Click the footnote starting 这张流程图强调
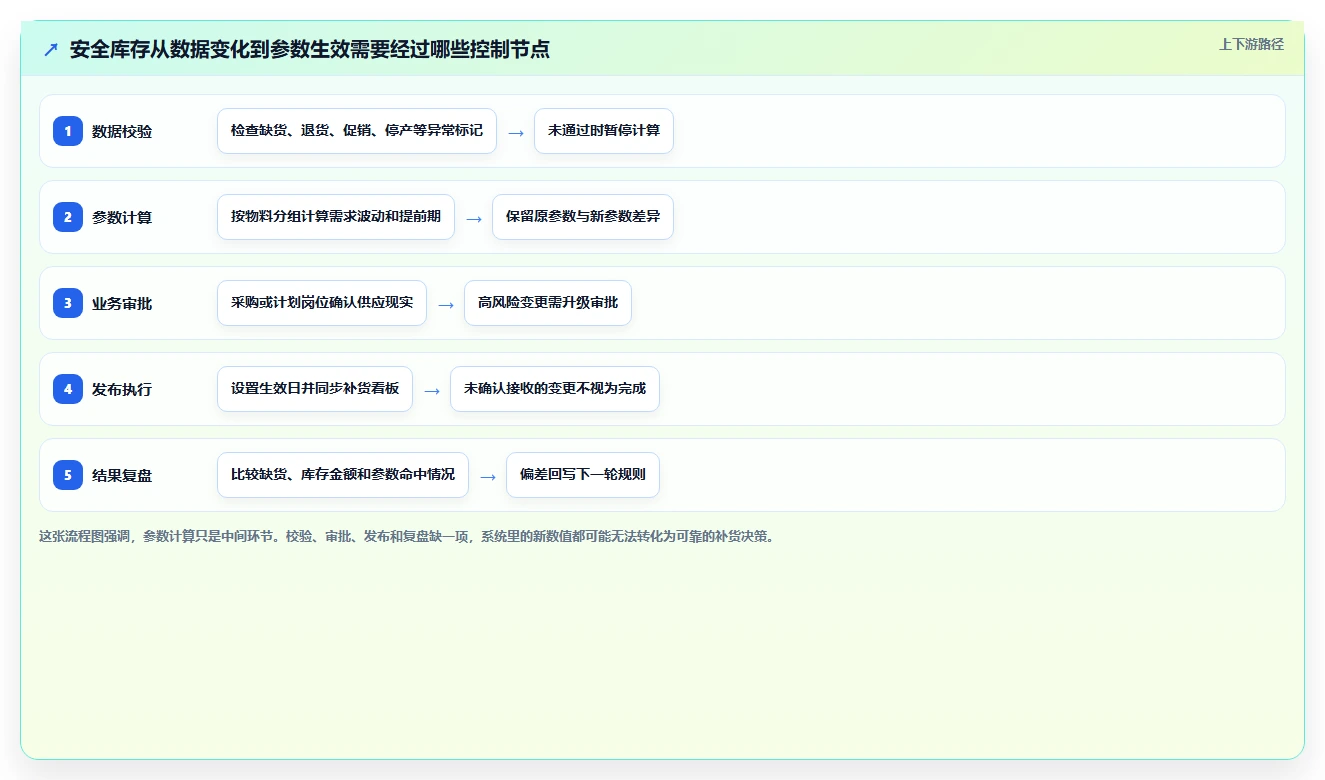This screenshot has width=1325, height=780. [407, 536]
